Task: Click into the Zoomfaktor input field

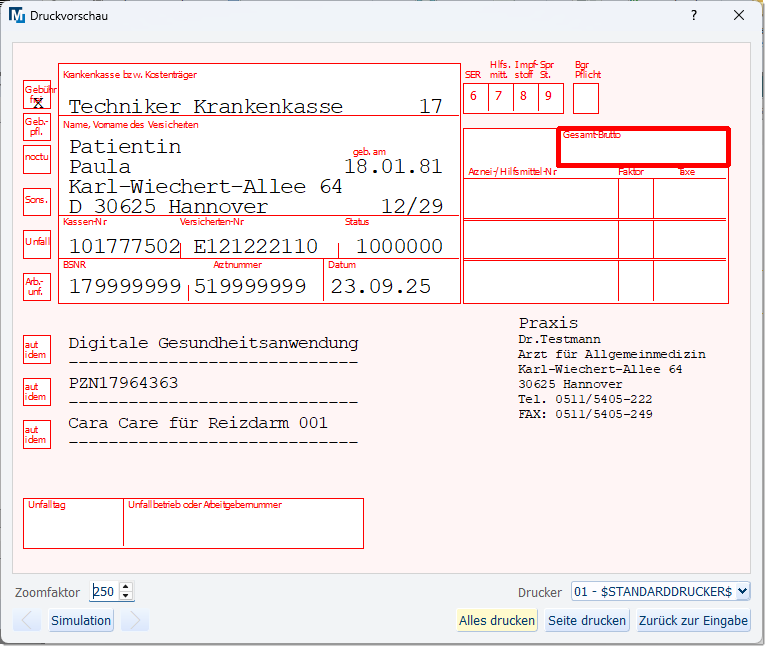Action: [x=104, y=591]
